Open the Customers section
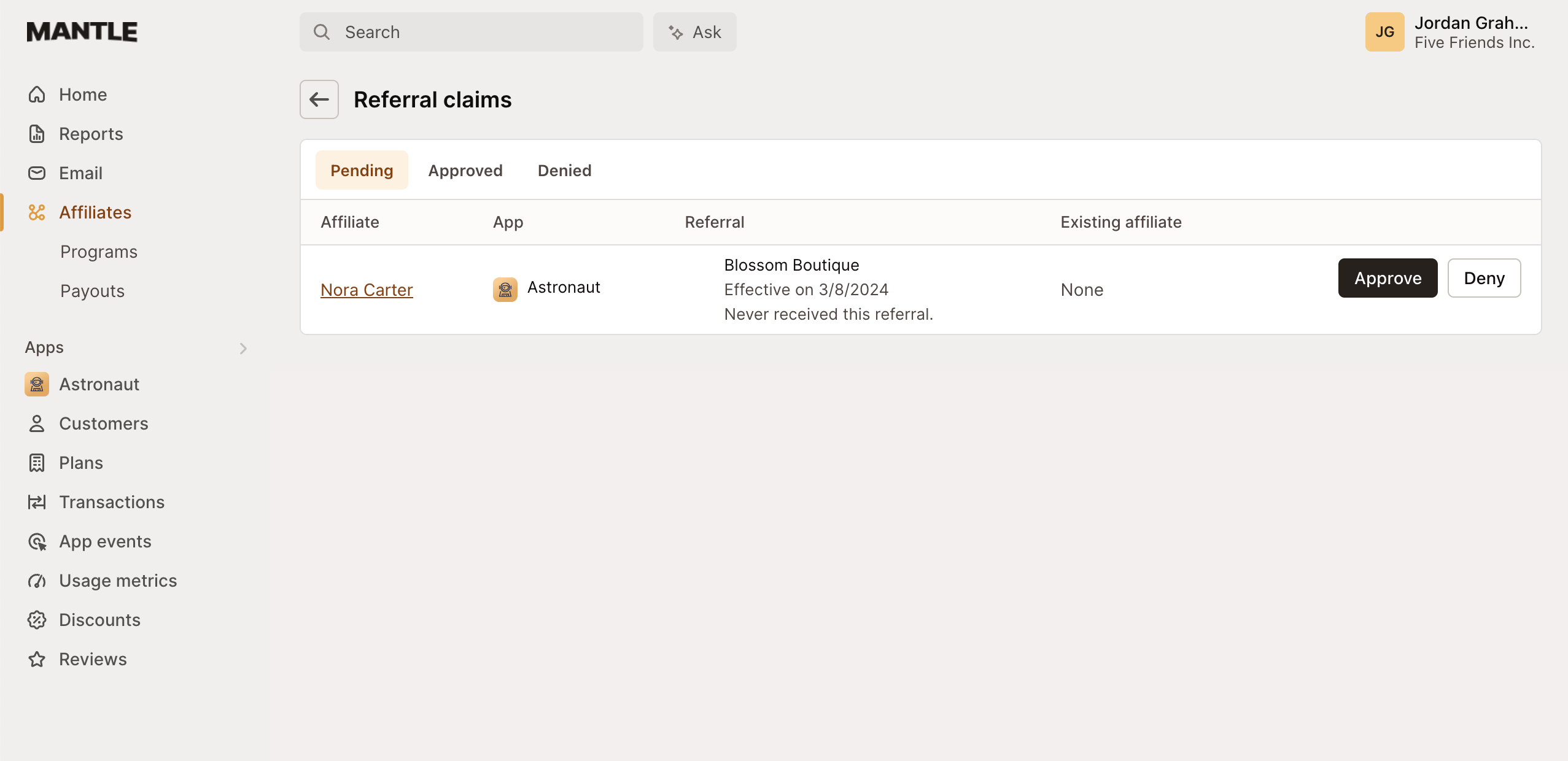 103,423
